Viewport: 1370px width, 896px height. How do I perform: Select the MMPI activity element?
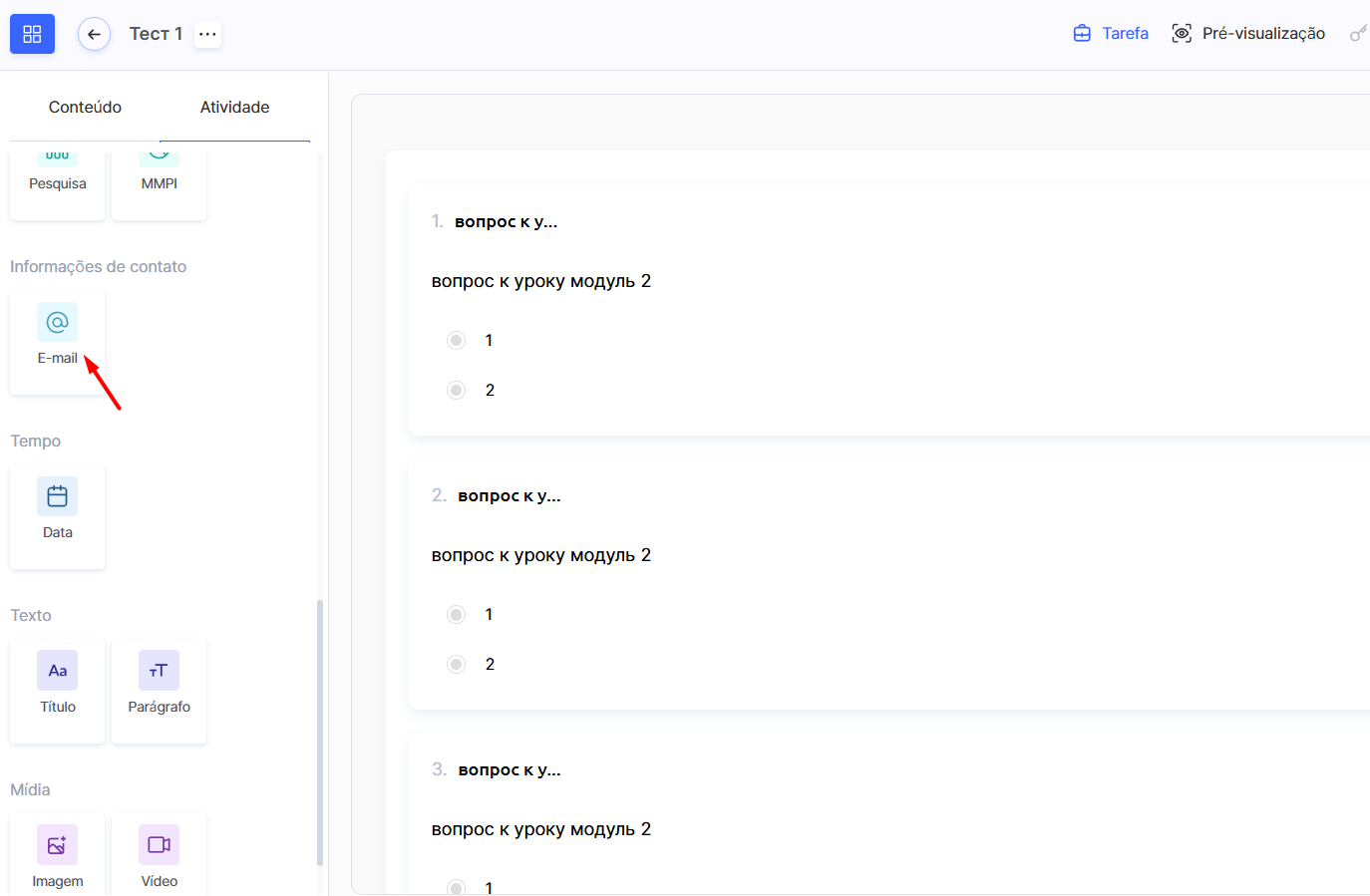pyautogui.click(x=160, y=179)
